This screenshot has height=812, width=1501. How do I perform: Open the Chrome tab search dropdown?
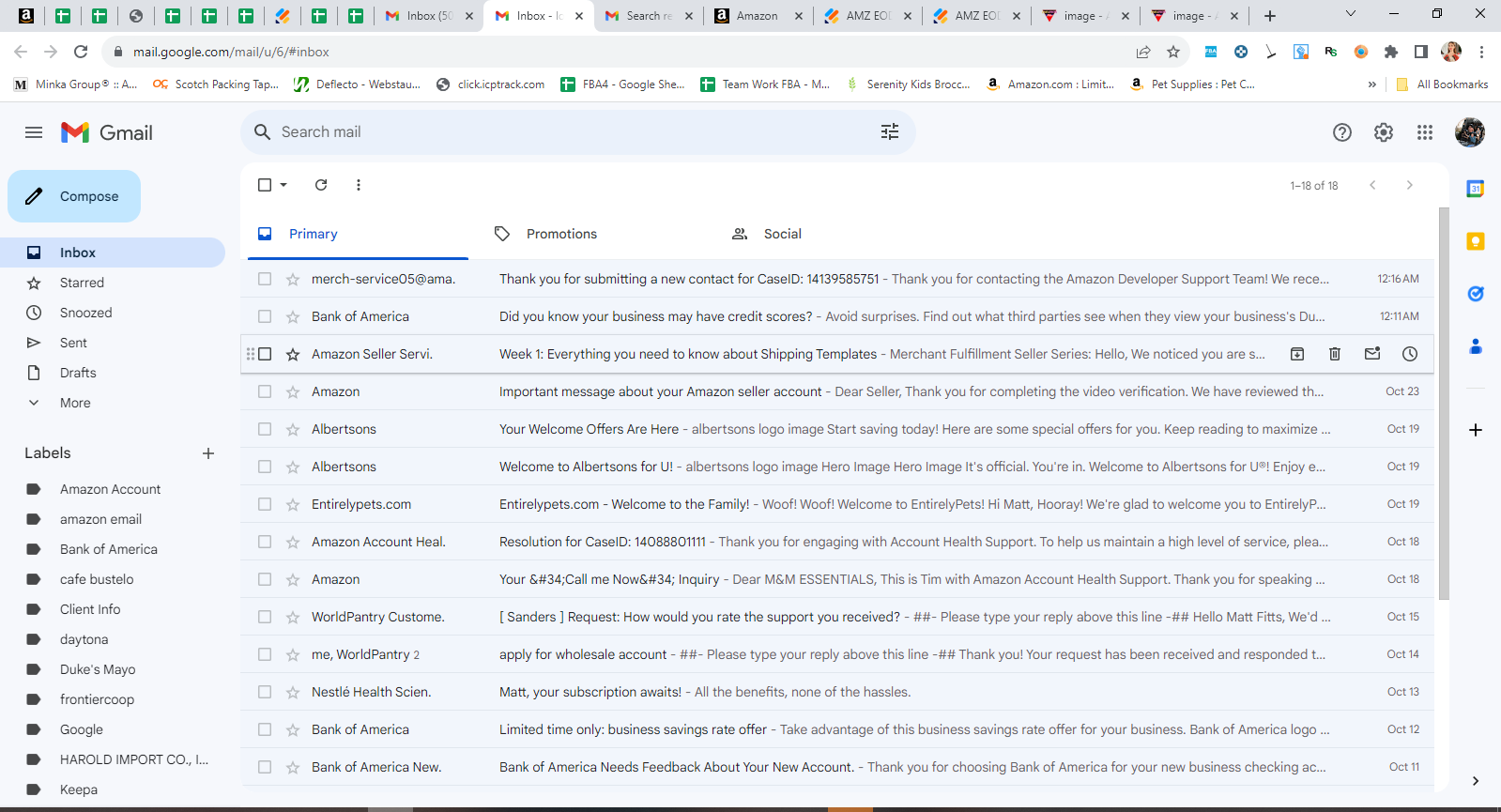click(x=1351, y=14)
